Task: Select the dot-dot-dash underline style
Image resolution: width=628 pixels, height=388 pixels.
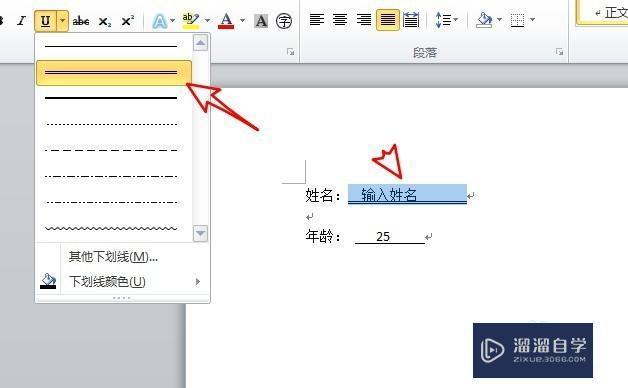Action: click(x=111, y=203)
